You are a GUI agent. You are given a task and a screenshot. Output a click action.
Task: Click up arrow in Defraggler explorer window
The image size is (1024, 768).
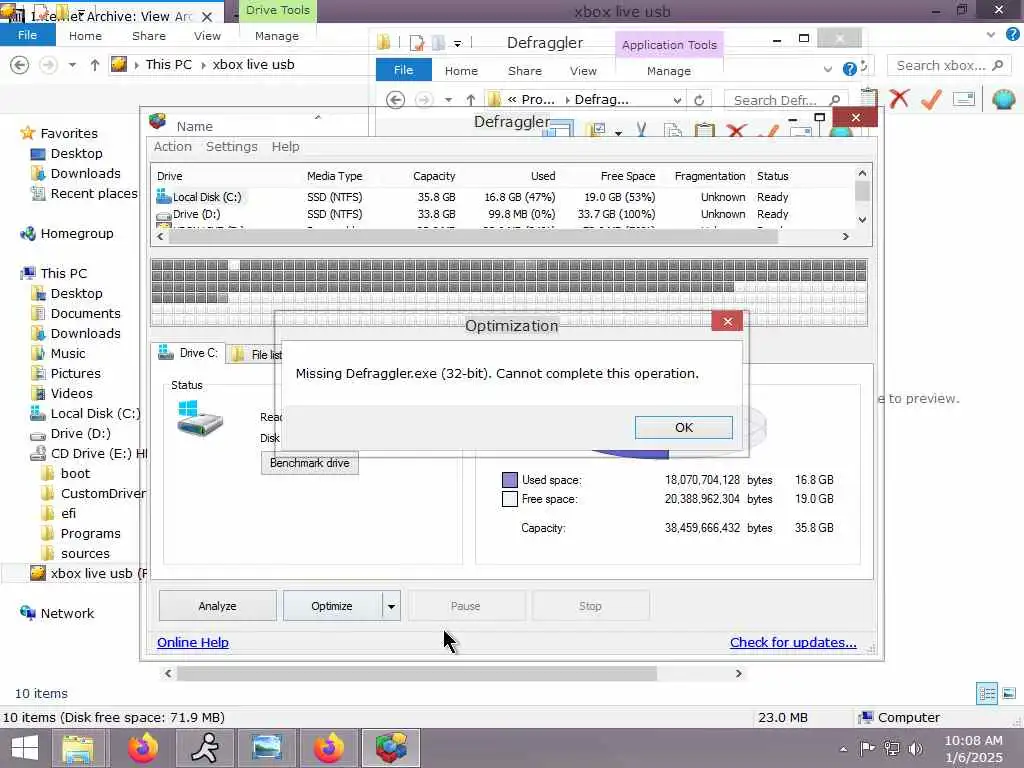click(x=470, y=100)
